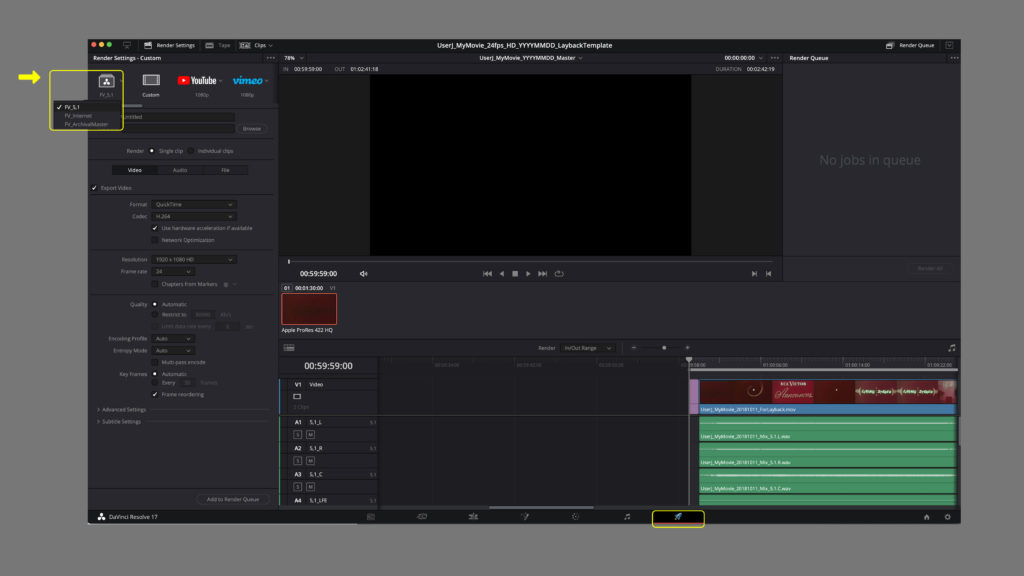Choose the YouTube render preset
This screenshot has width=1024, height=576.
[x=197, y=80]
